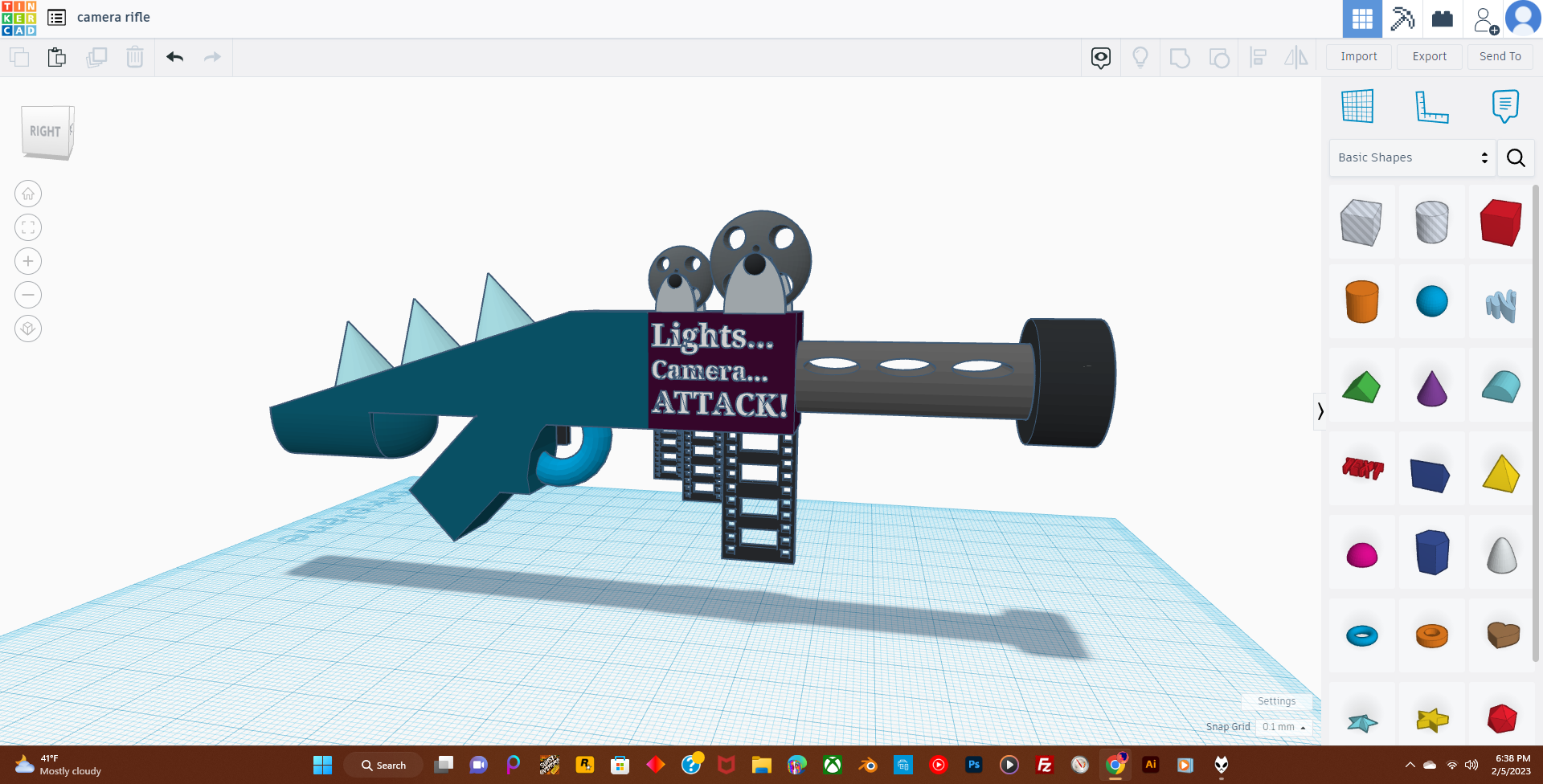Click the Duplicate and repeat icon
1543x784 pixels.
[96, 57]
